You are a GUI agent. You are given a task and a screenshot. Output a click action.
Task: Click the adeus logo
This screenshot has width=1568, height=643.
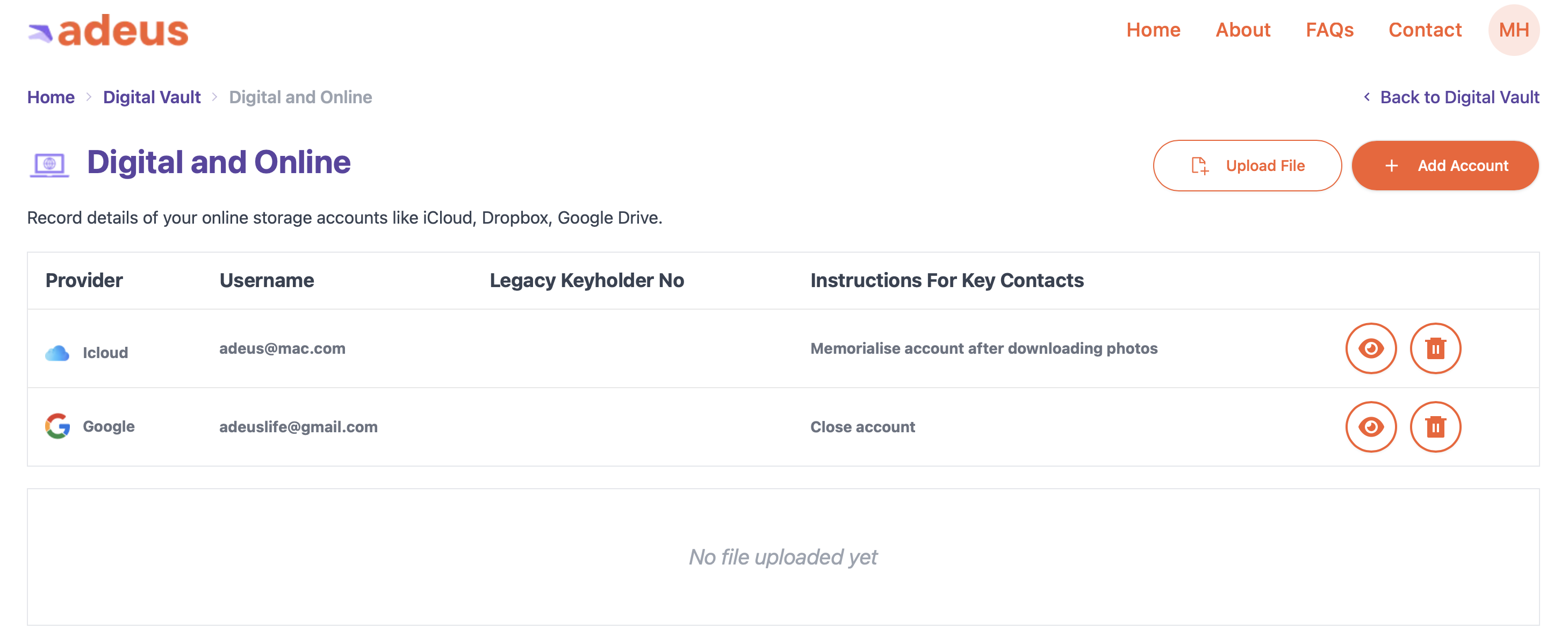coord(109,31)
